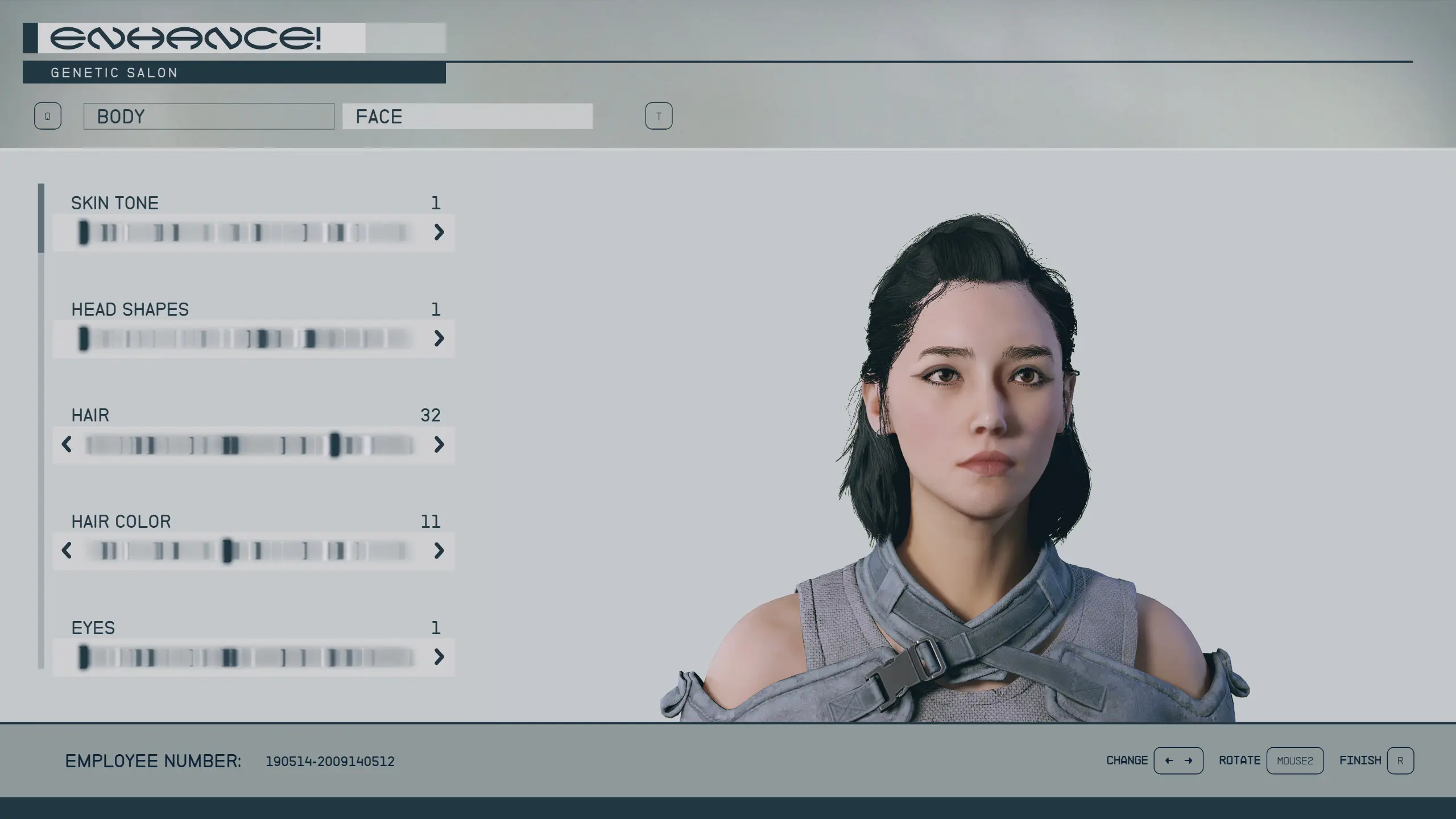Click the T key next-tab icon
1456x819 pixels.
(659, 116)
